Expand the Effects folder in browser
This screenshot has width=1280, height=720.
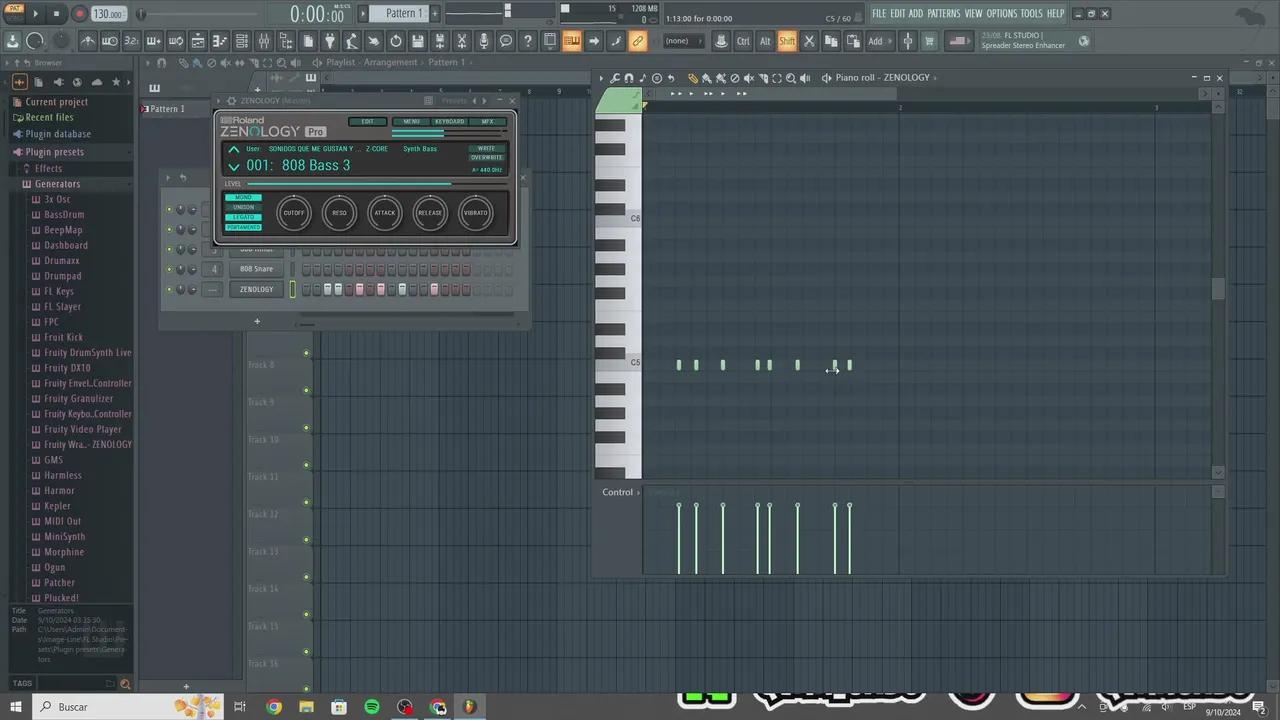pos(48,169)
